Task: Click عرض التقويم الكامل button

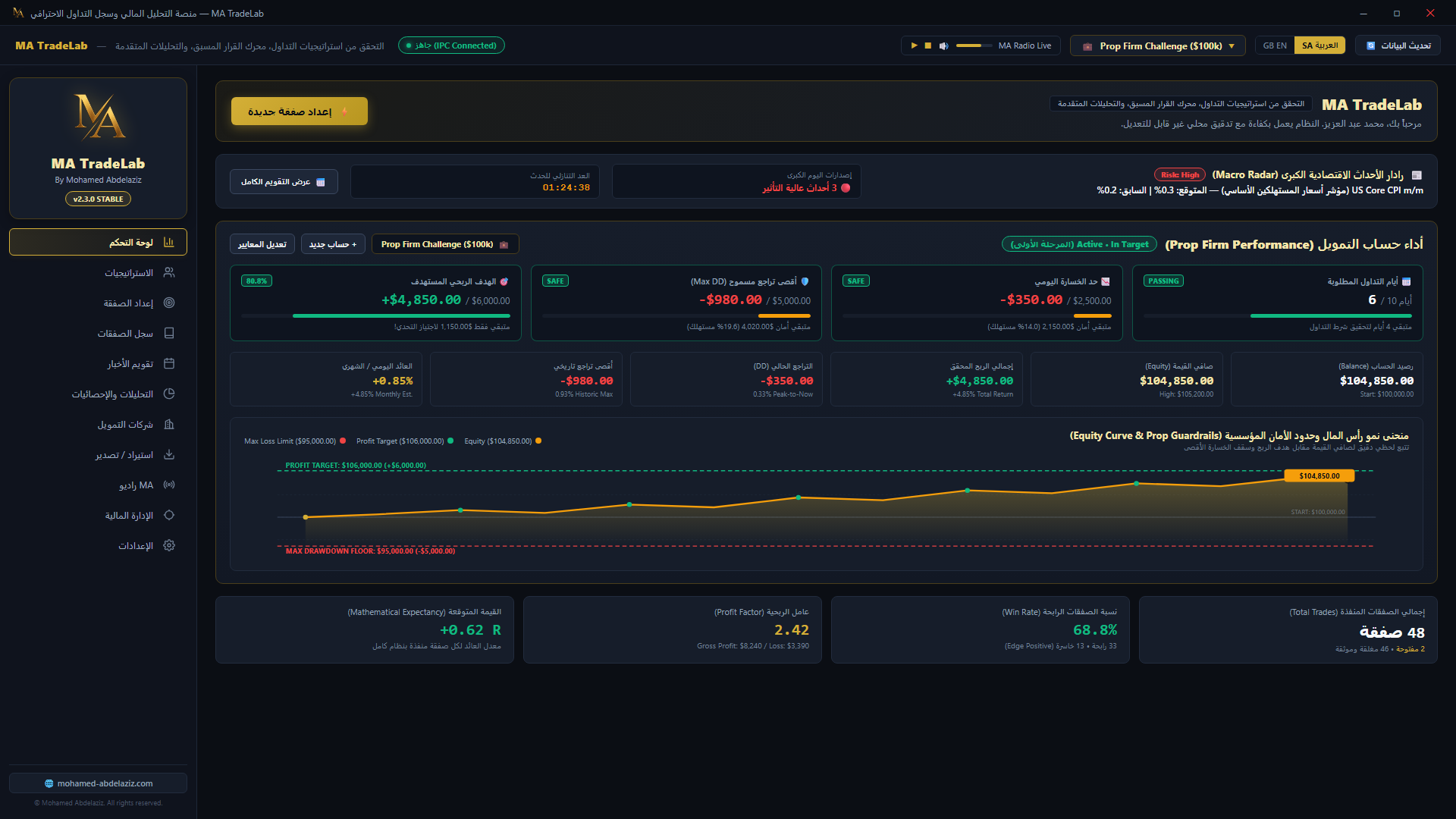Action: tap(284, 182)
